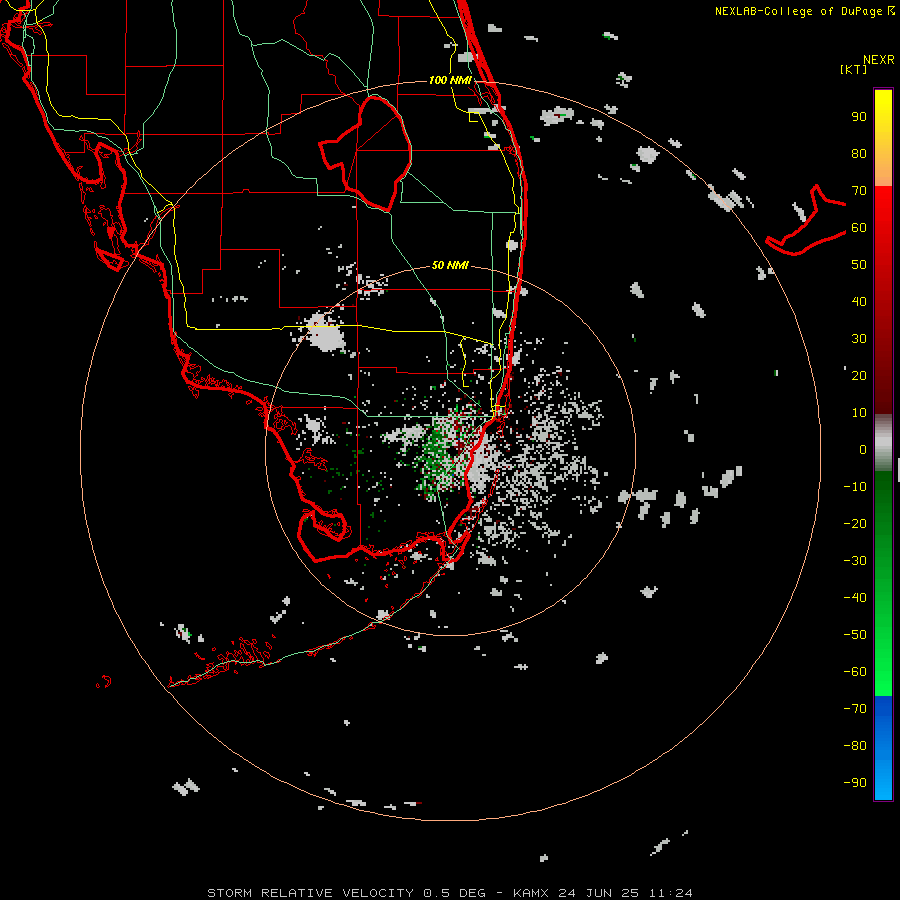Click the -40 knot scale value
This screenshot has height=900, width=900.
click(855, 598)
